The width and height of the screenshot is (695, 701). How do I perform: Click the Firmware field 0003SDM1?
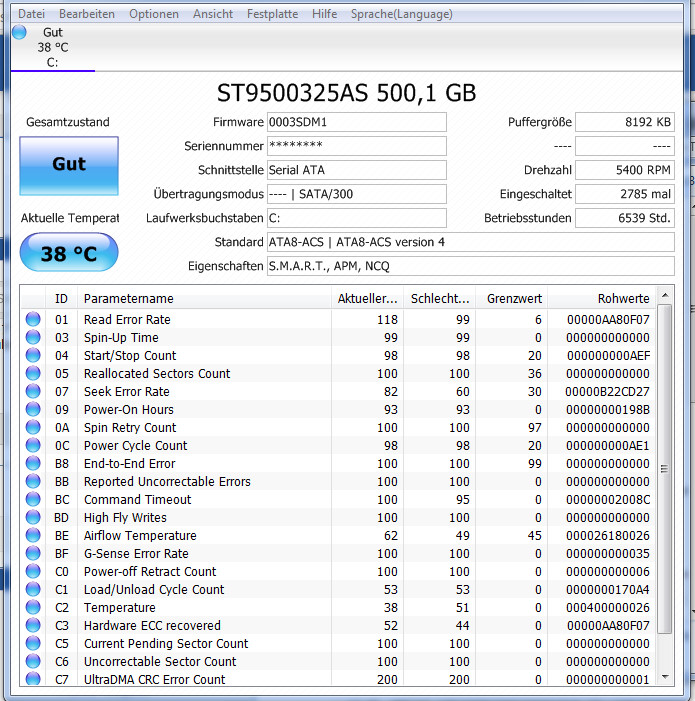coord(357,122)
